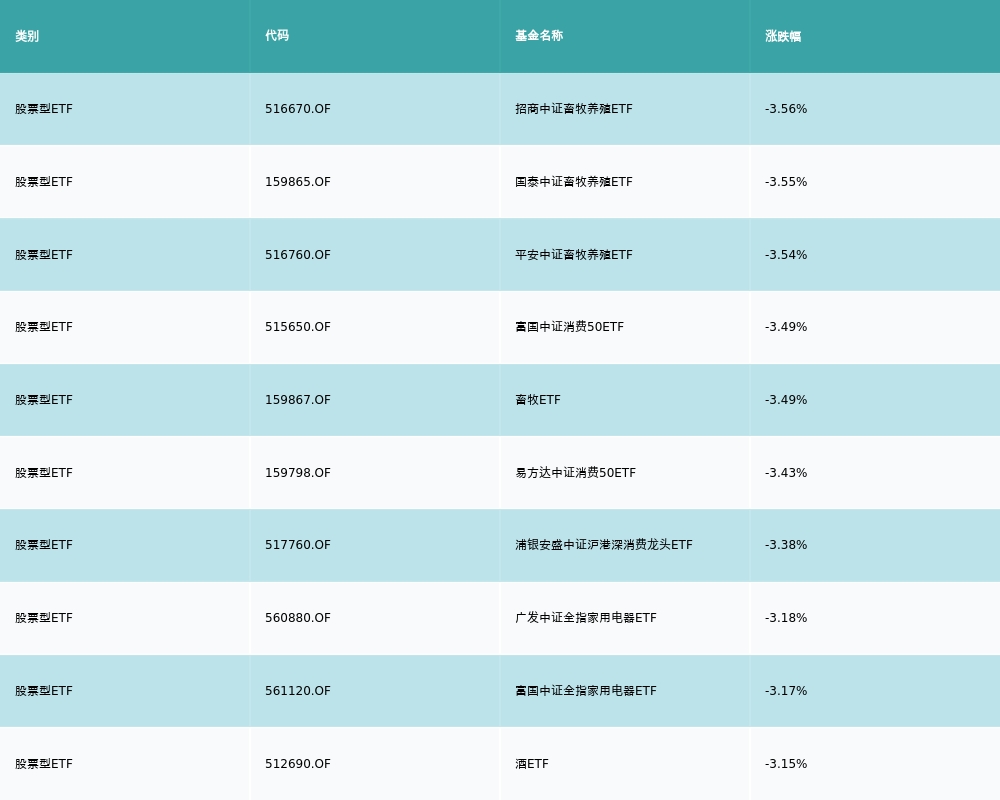Viewport: 1000px width, 800px height.
Task: Click 股票型ETF in the 517760.OF row
Action: pyautogui.click(x=44, y=545)
